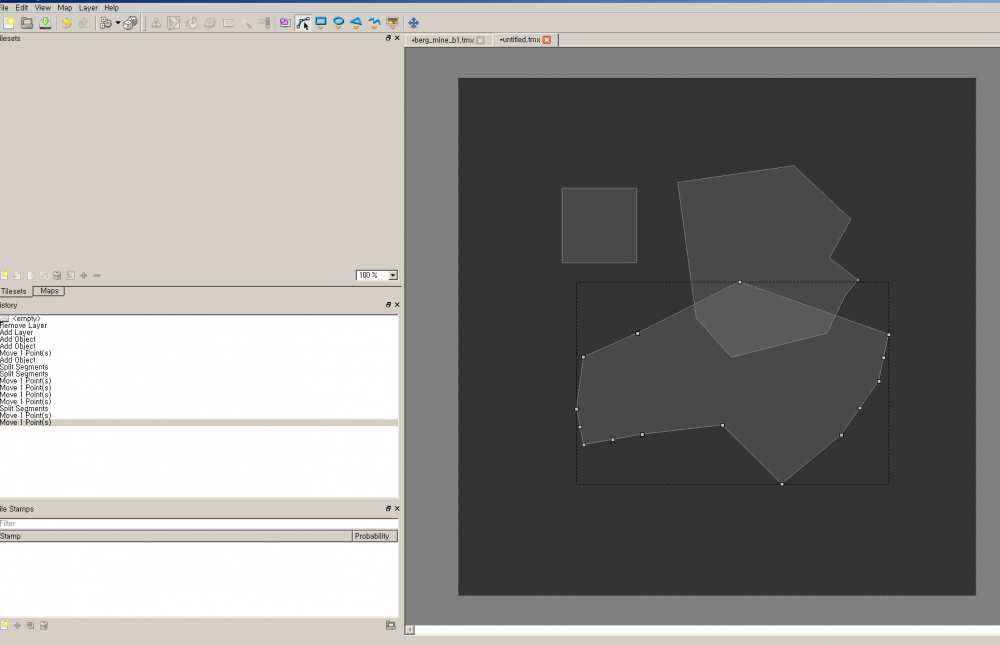Select the Insert Ellipse tool
1000x645 pixels.
pyautogui.click(x=339, y=22)
